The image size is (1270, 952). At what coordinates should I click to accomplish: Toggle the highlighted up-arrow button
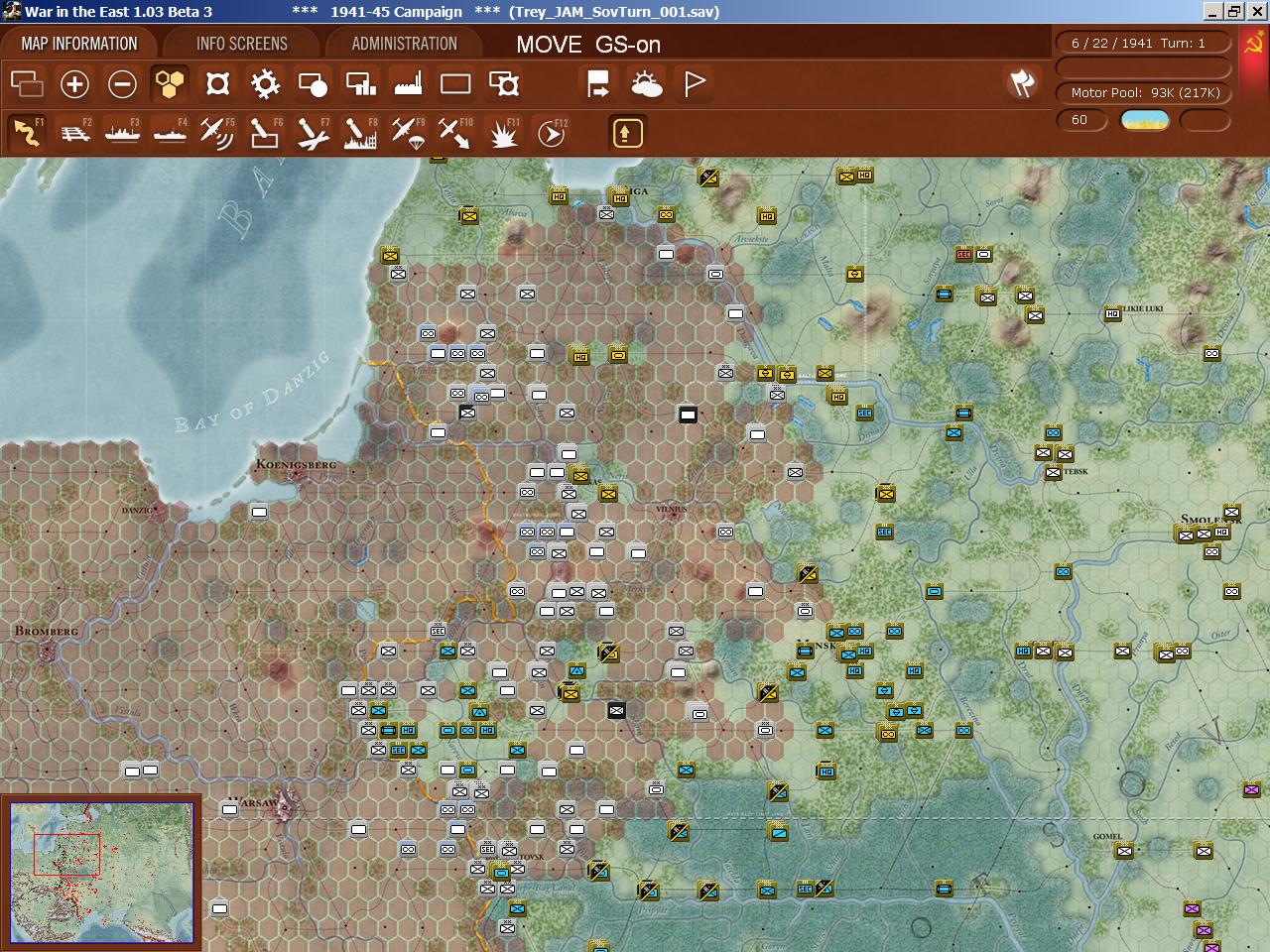627,133
